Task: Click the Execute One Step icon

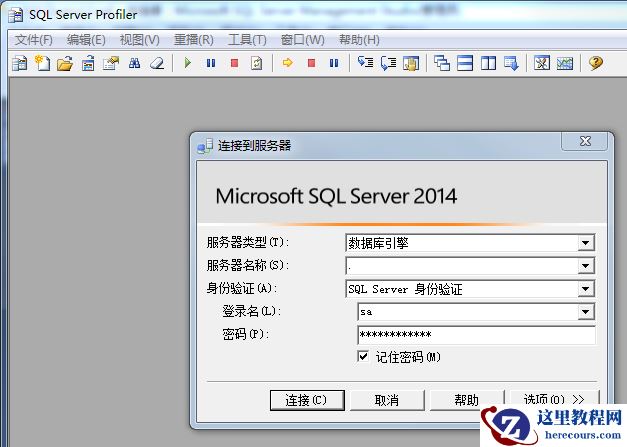Action: tap(365, 63)
